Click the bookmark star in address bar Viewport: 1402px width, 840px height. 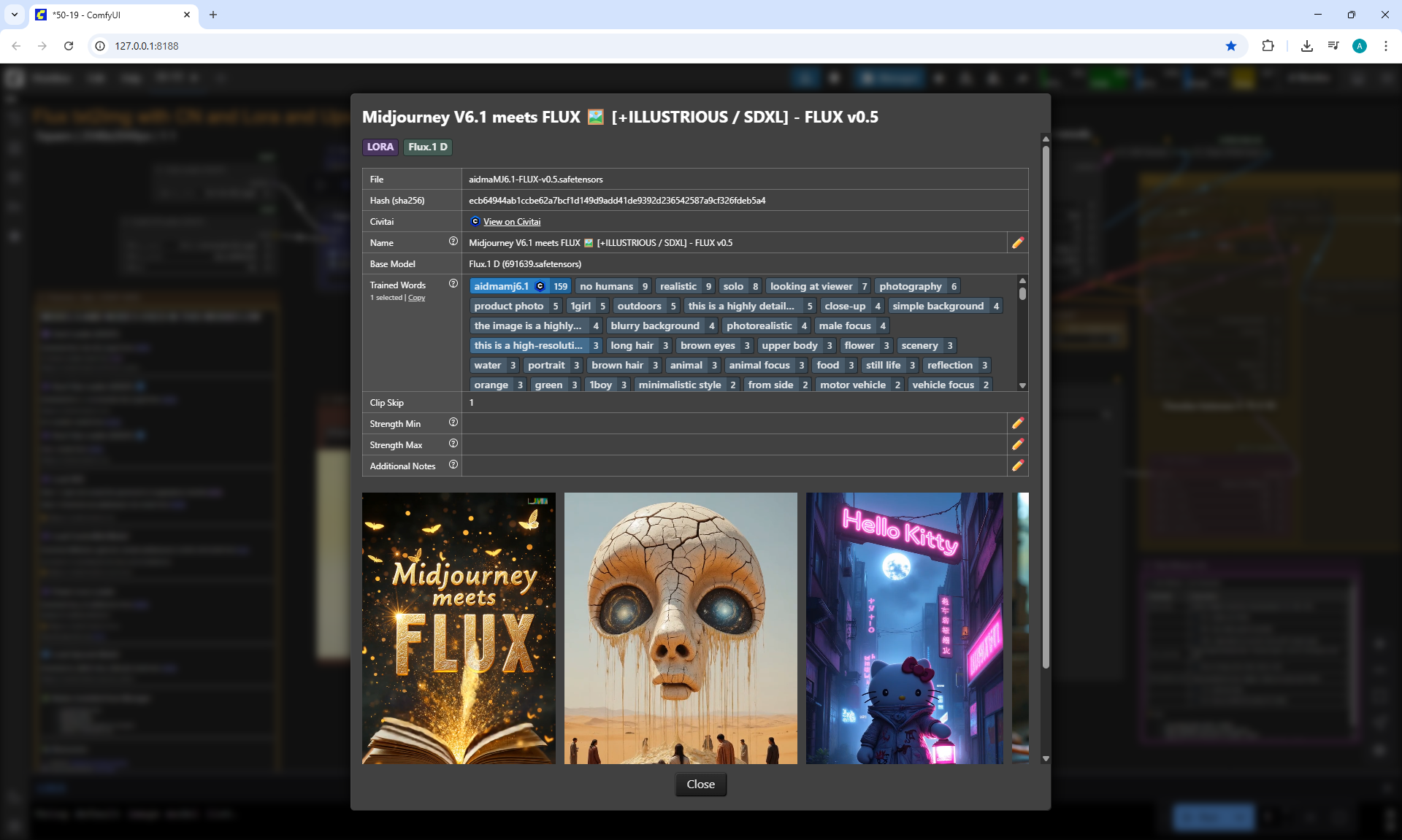1231,46
